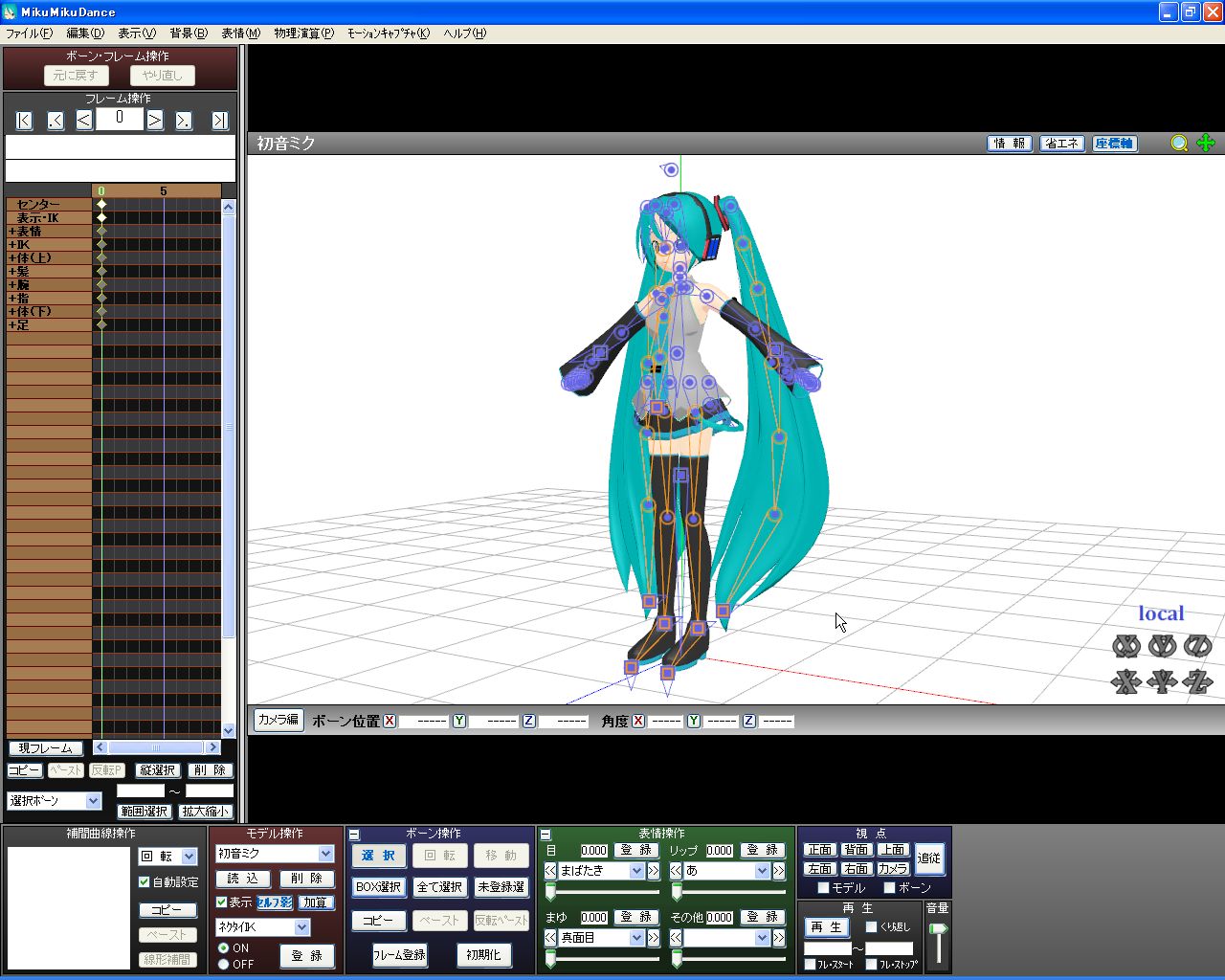
Task: Select next lip morph (>>)
Action: pyautogui.click(x=779, y=871)
